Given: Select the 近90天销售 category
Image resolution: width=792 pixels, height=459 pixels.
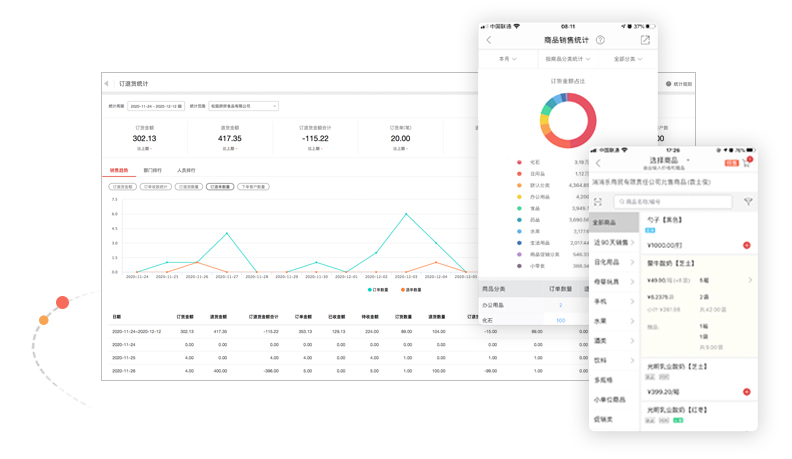Looking at the screenshot, I should [x=613, y=243].
